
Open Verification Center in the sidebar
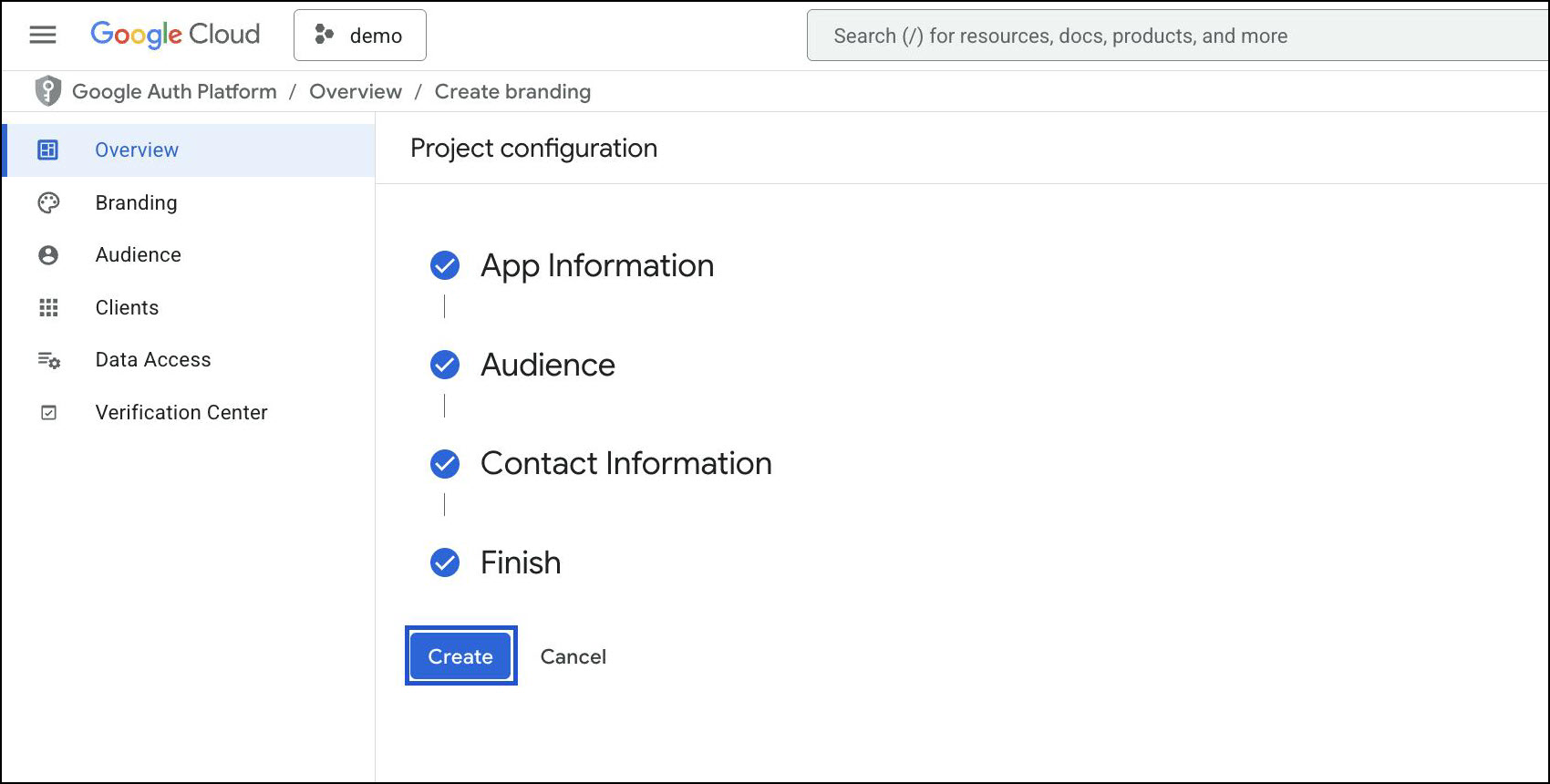click(181, 412)
